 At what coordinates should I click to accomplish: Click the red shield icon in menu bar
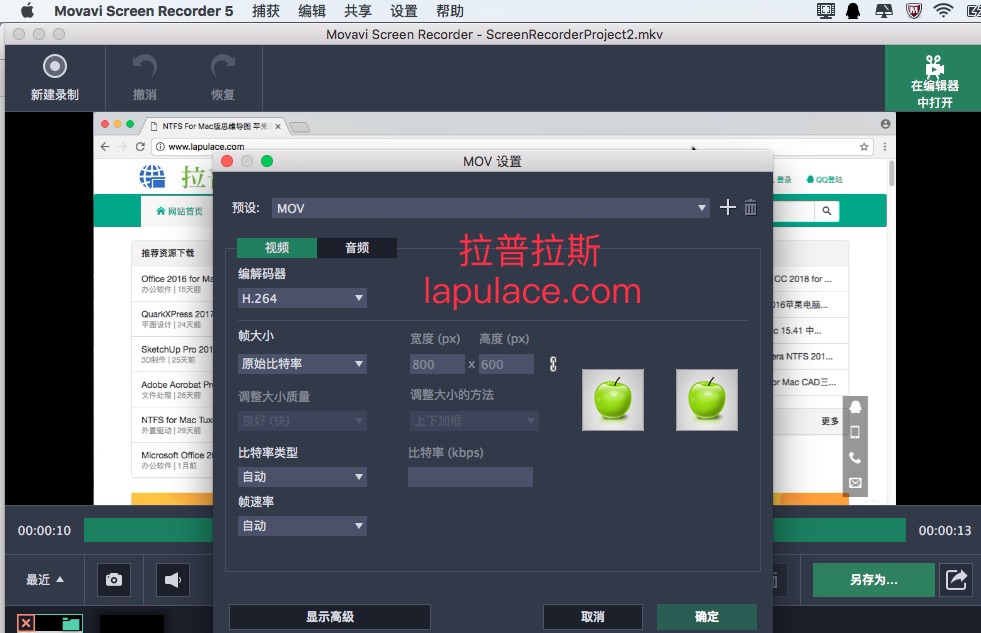tap(914, 11)
